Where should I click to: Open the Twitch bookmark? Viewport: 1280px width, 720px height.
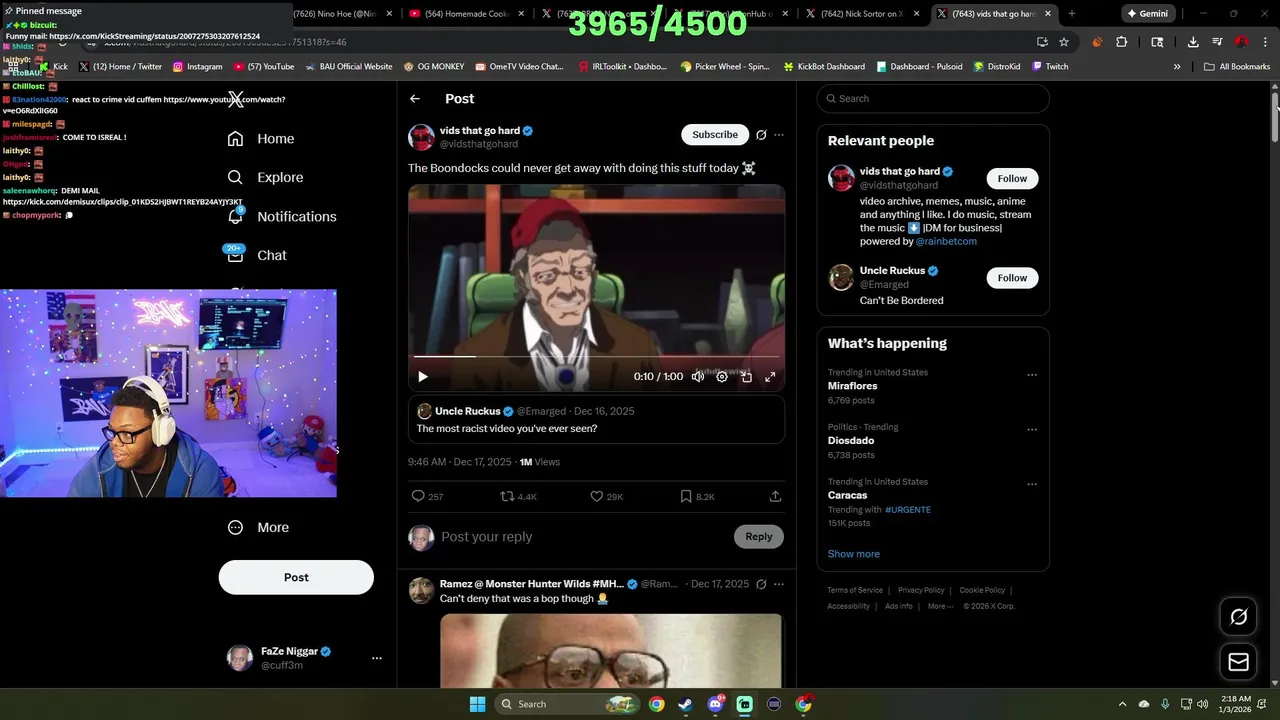(1050, 67)
